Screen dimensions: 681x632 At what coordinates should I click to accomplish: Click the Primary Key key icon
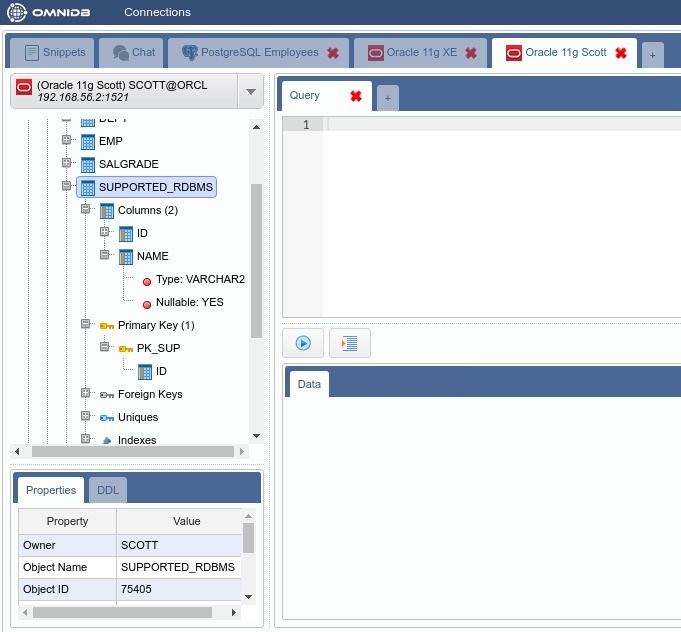107,325
